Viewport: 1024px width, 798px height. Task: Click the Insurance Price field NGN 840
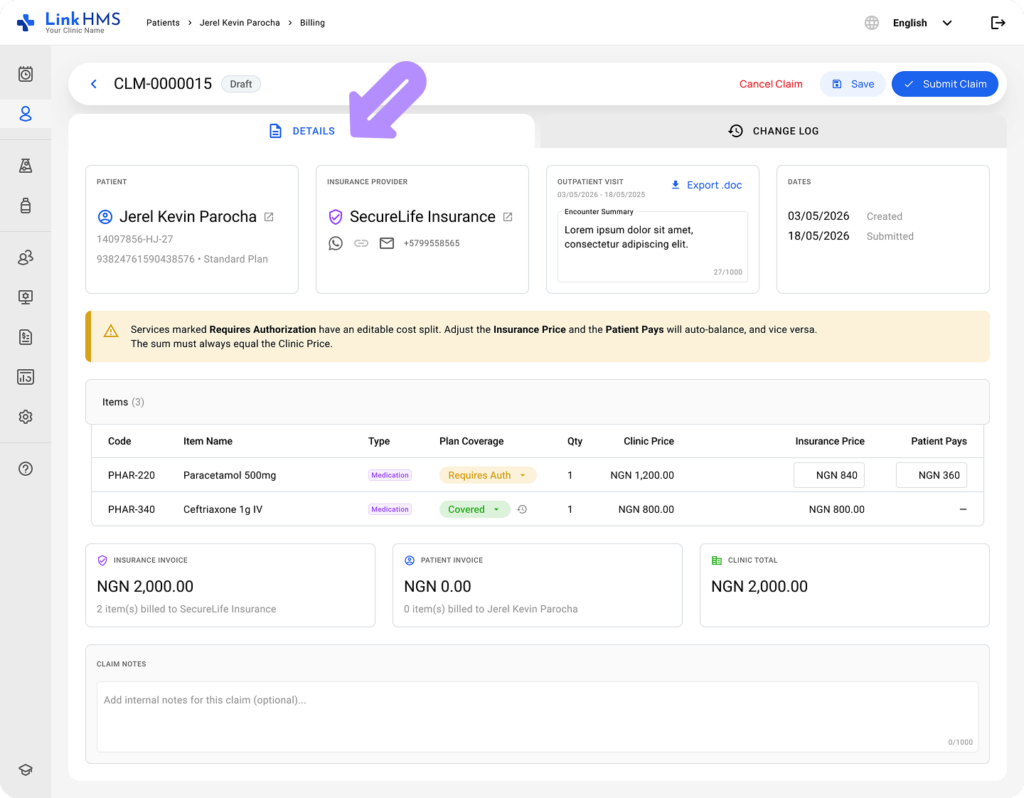(x=829, y=475)
